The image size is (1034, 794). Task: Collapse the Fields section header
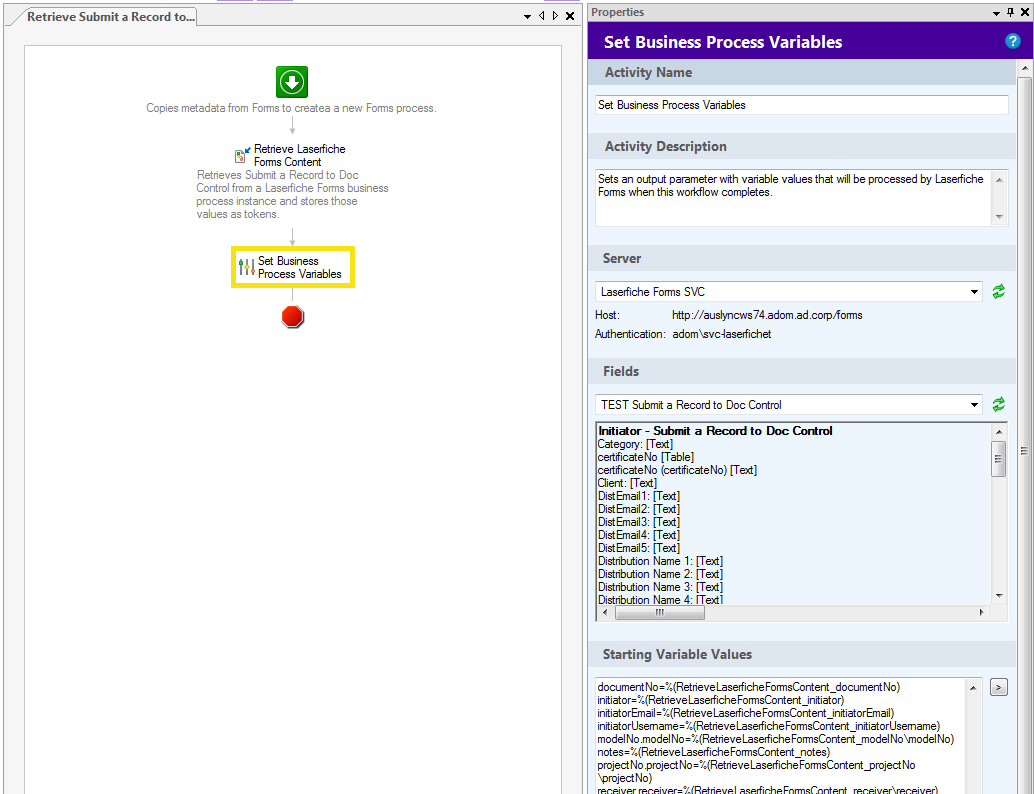[x=801, y=371]
